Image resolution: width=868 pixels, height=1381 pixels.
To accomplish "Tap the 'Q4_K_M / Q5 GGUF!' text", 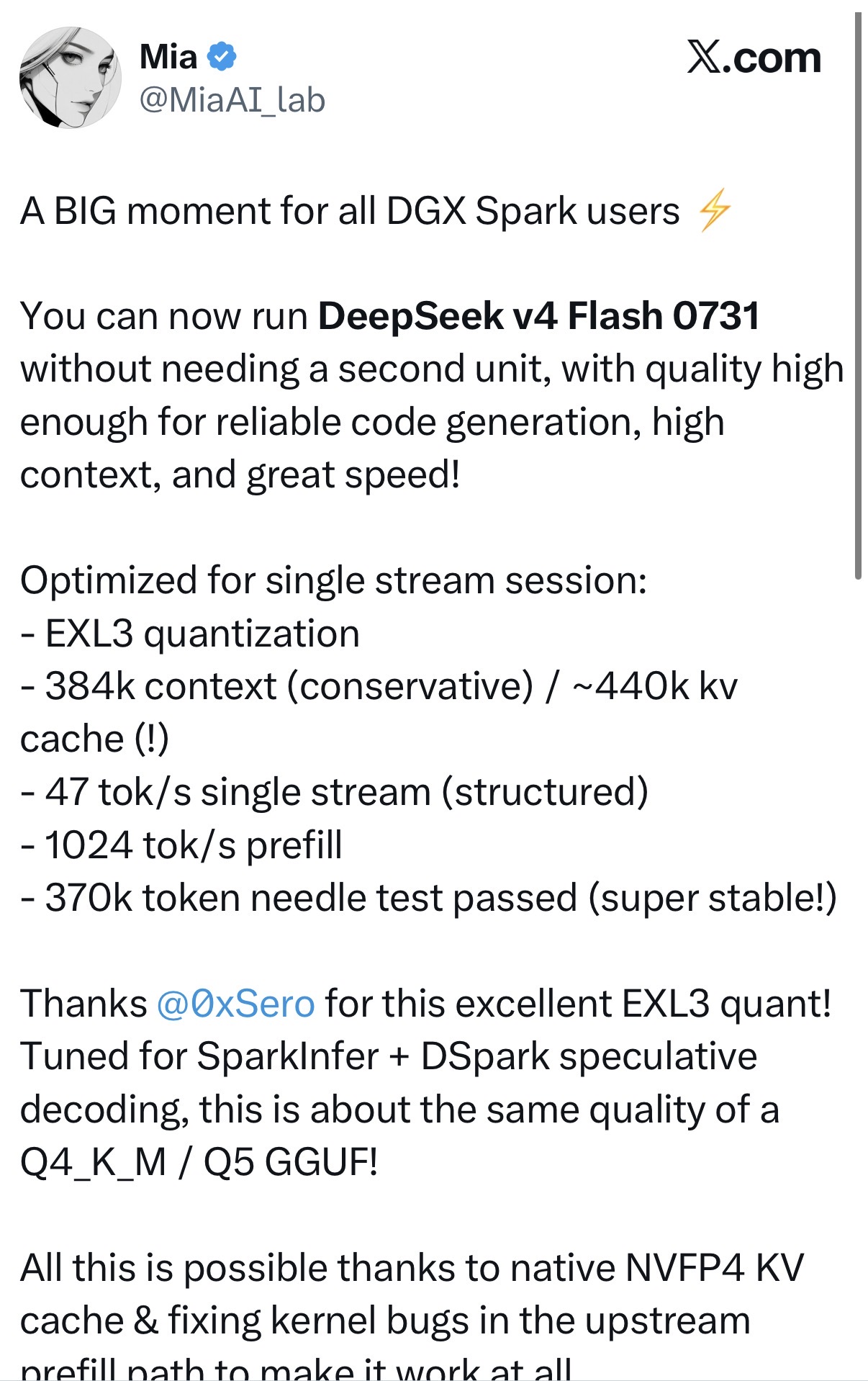I will pos(199,1162).
